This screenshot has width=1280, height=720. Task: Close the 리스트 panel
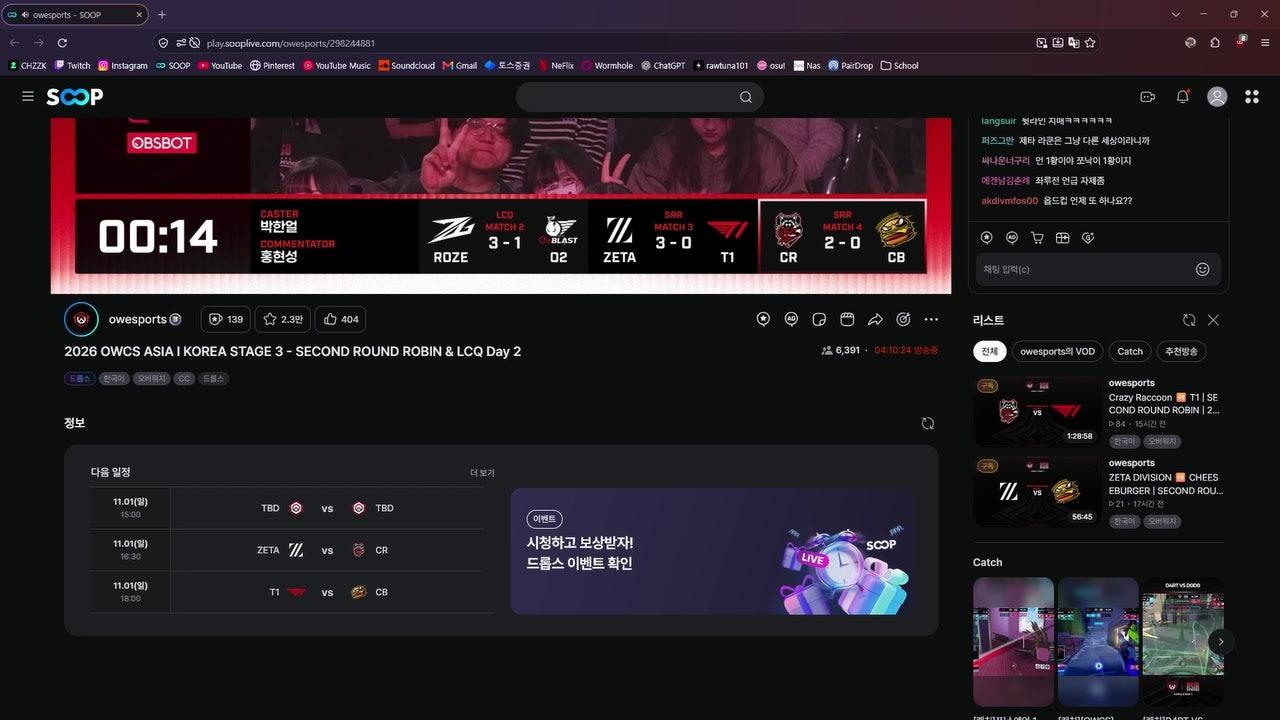coord(1213,320)
